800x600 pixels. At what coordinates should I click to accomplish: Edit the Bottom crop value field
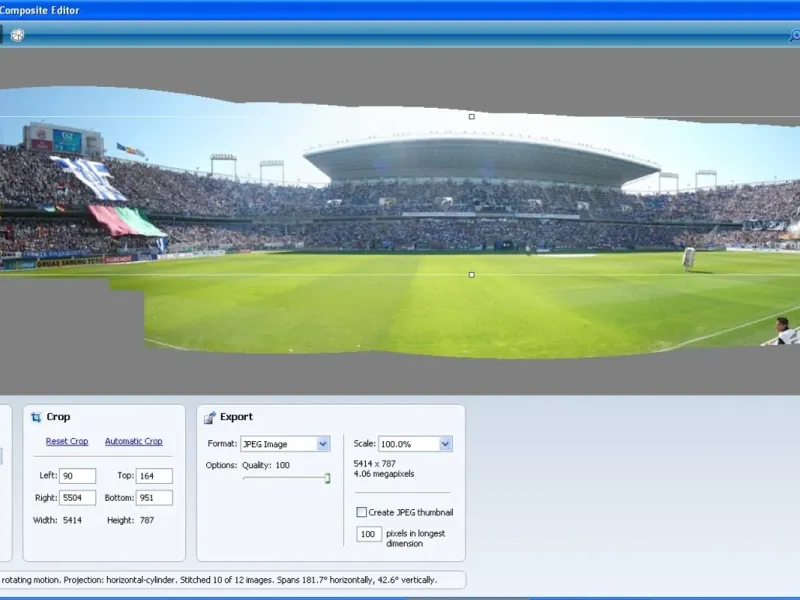tap(154, 497)
